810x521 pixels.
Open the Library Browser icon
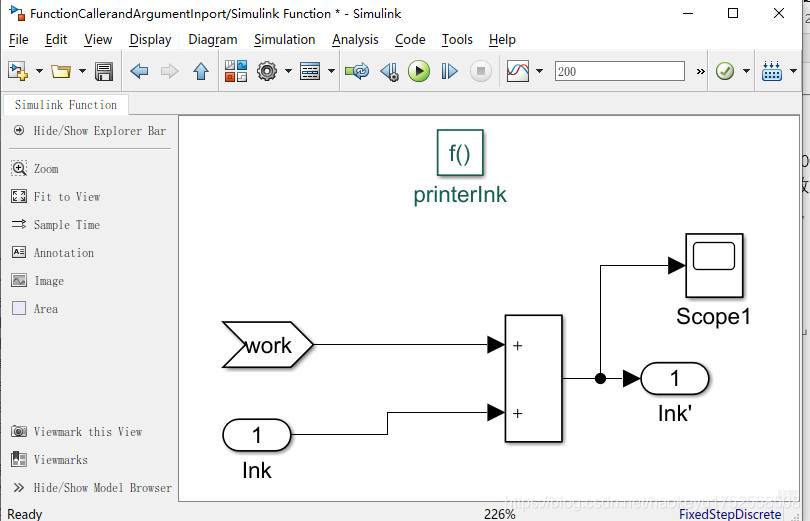[236, 71]
